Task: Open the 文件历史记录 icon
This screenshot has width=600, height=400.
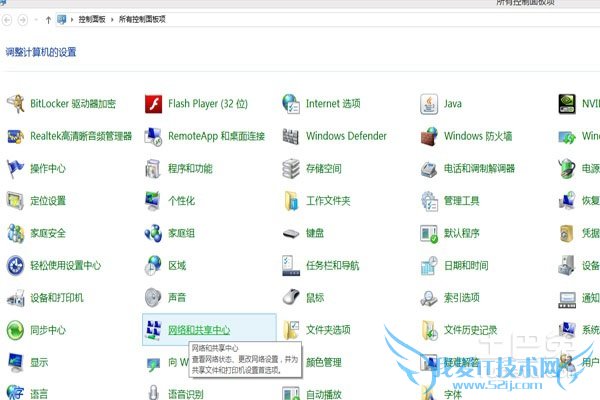Action: point(430,330)
